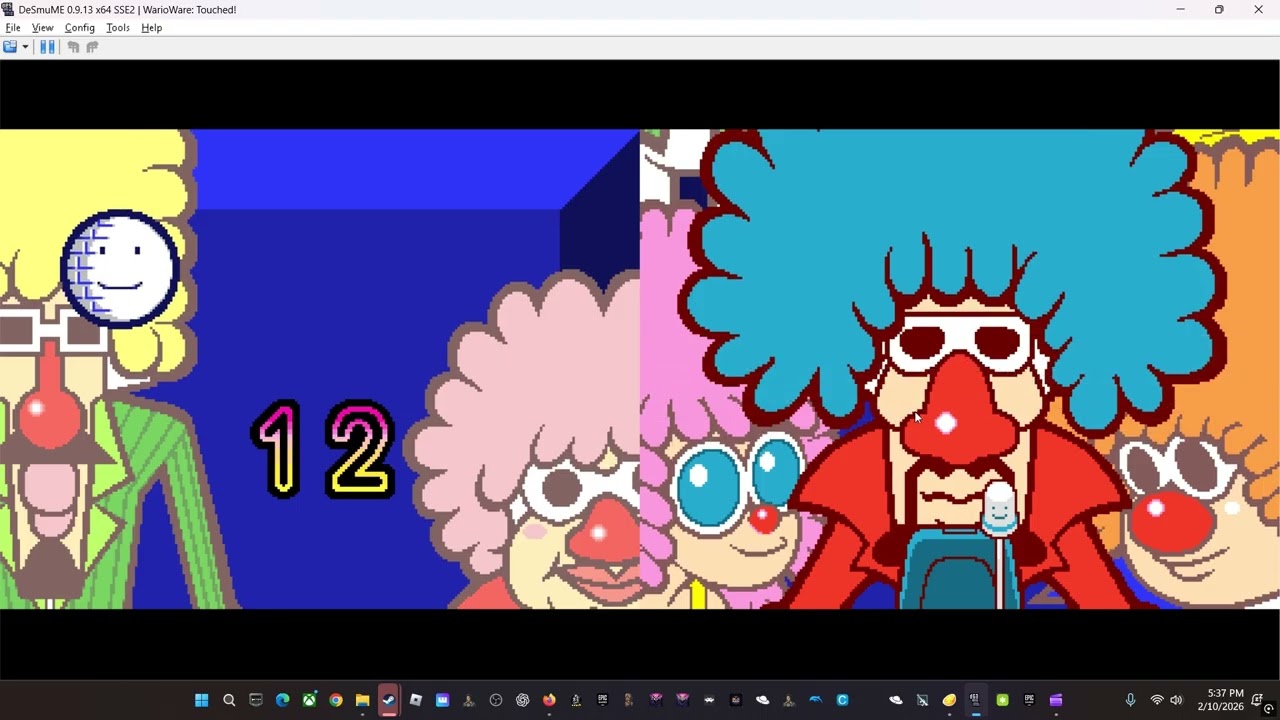Open Windows taskbar Search
Image resolution: width=1280 pixels, height=720 pixels.
tap(229, 700)
